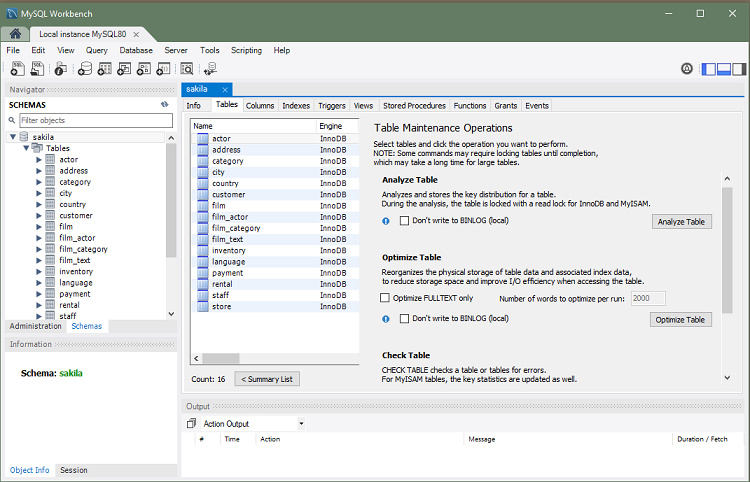The height and width of the screenshot is (482, 750).
Task: Click the new SQL tab toolbar icon
Action: [17, 69]
